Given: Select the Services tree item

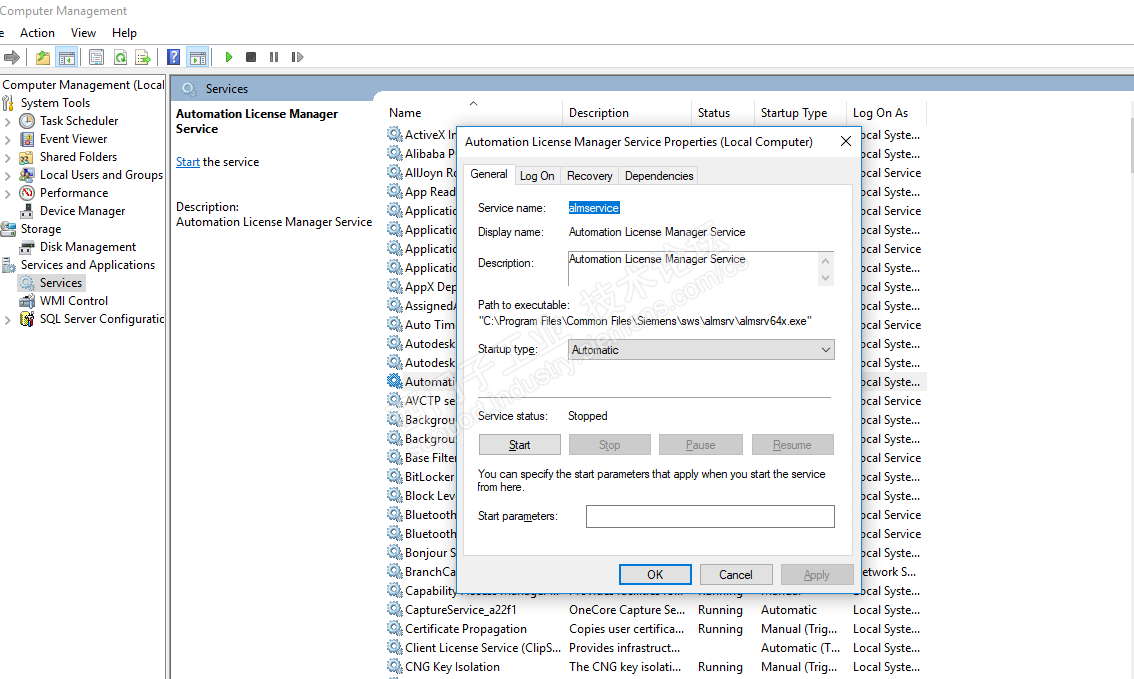Looking at the screenshot, I should tap(61, 283).
